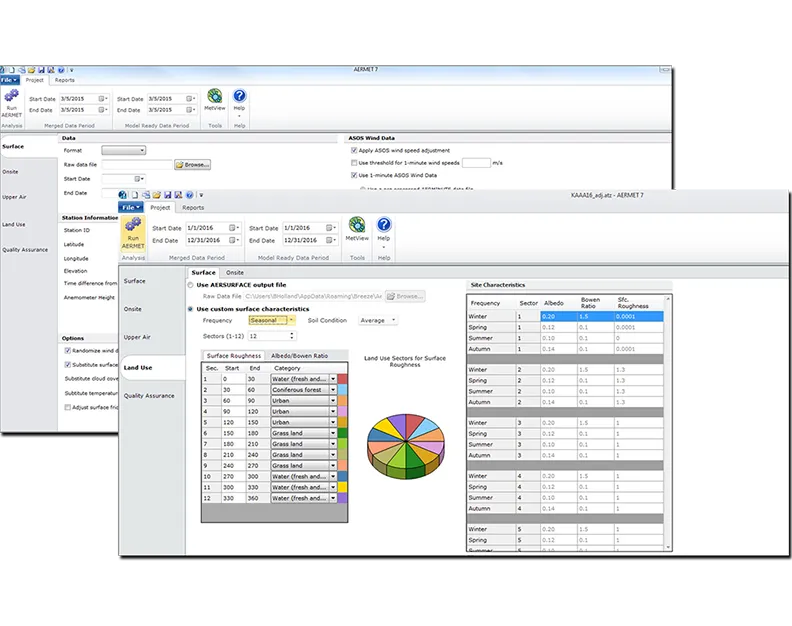Select Quality Assurance in front window sidebar
792x626 pixels.
[x=148, y=396]
